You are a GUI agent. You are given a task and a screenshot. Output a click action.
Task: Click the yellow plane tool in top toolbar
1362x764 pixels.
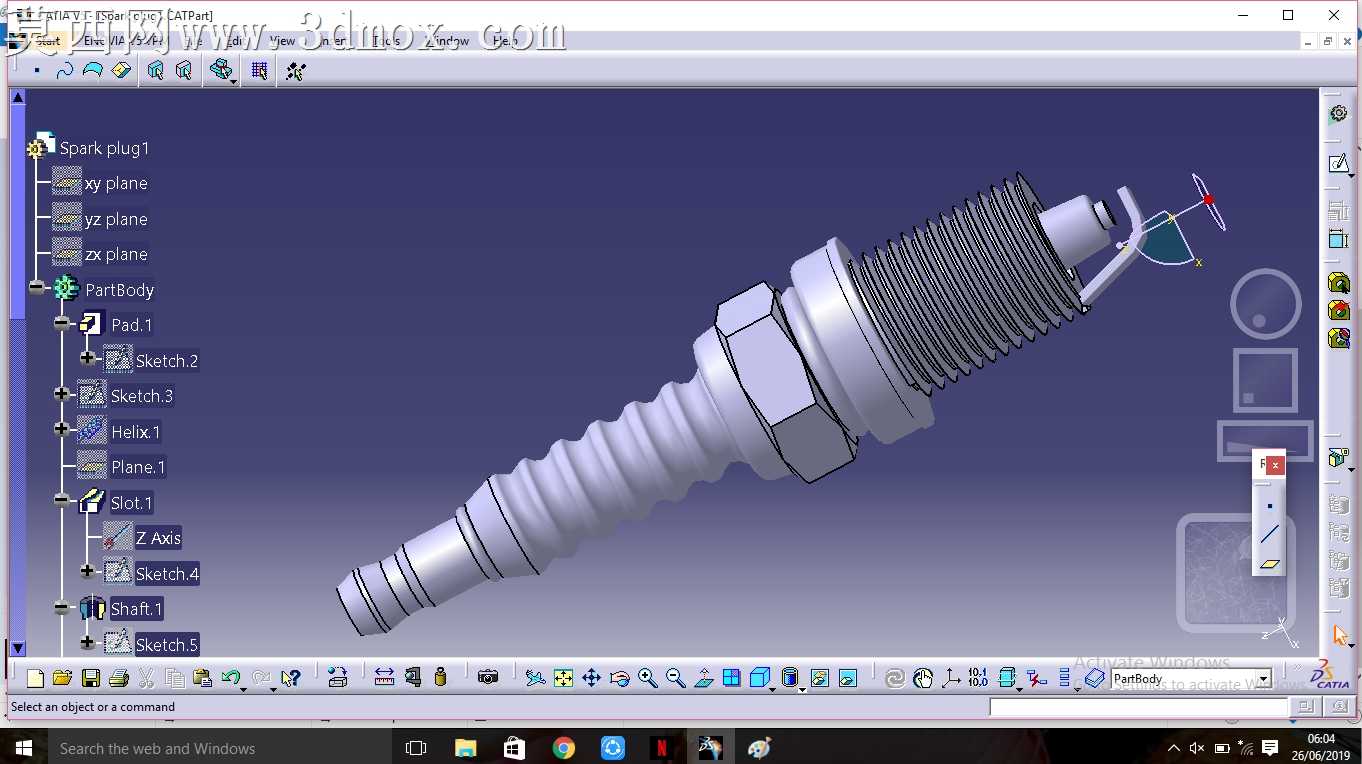[121, 71]
